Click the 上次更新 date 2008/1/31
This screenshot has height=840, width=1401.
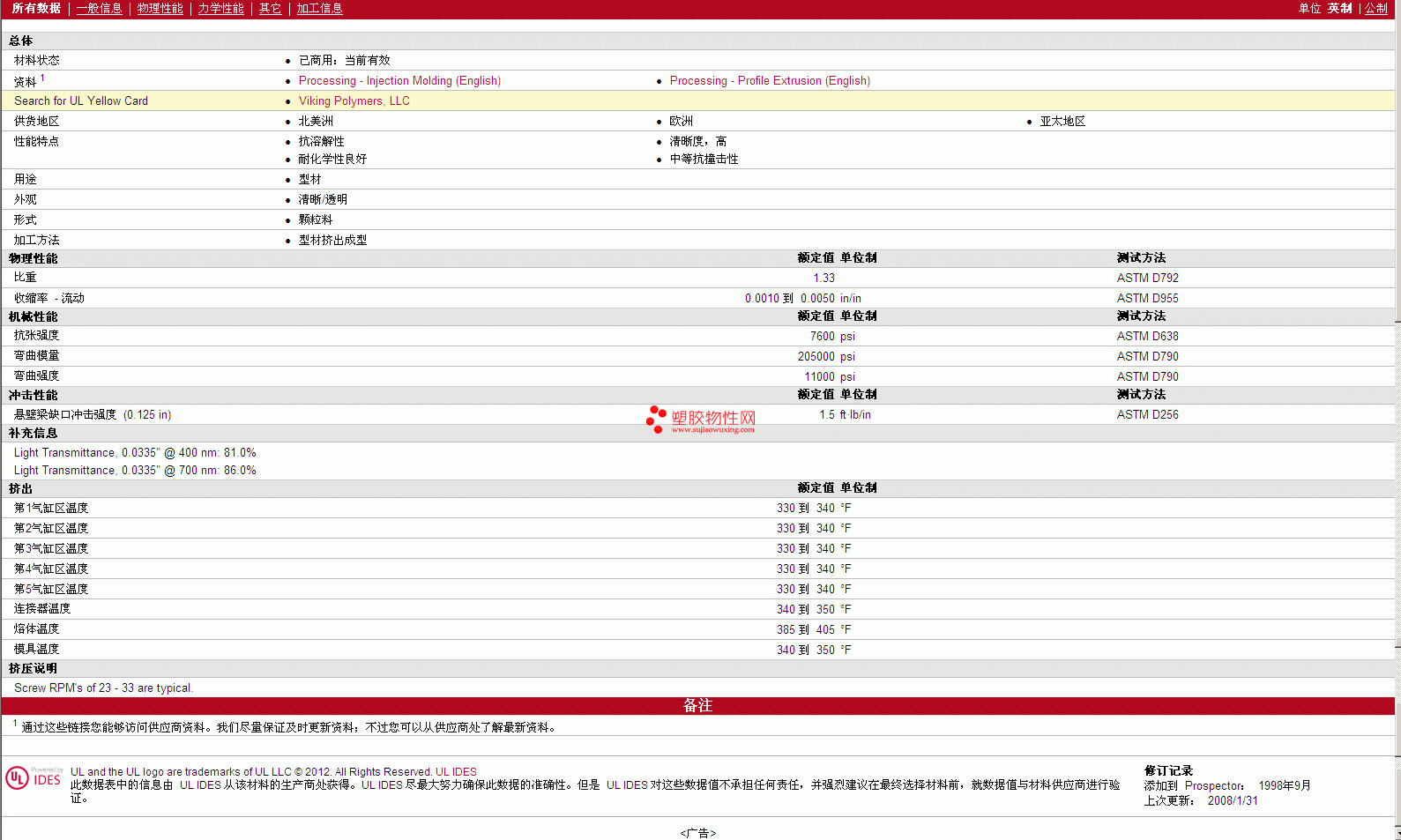1233,800
